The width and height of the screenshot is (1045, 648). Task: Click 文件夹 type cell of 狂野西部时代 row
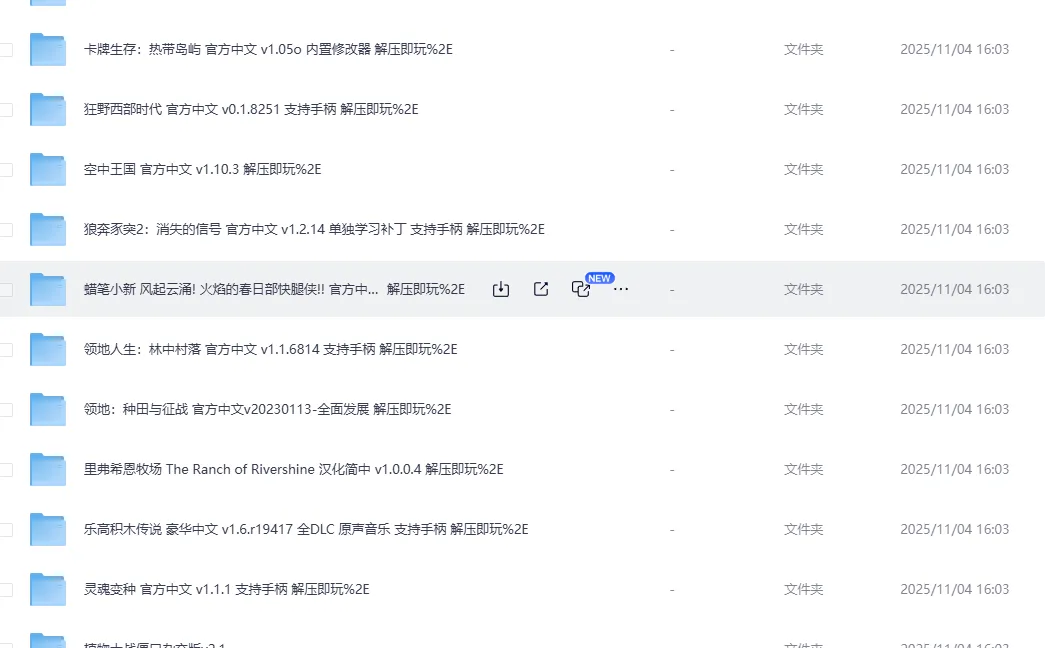(x=803, y=109)
